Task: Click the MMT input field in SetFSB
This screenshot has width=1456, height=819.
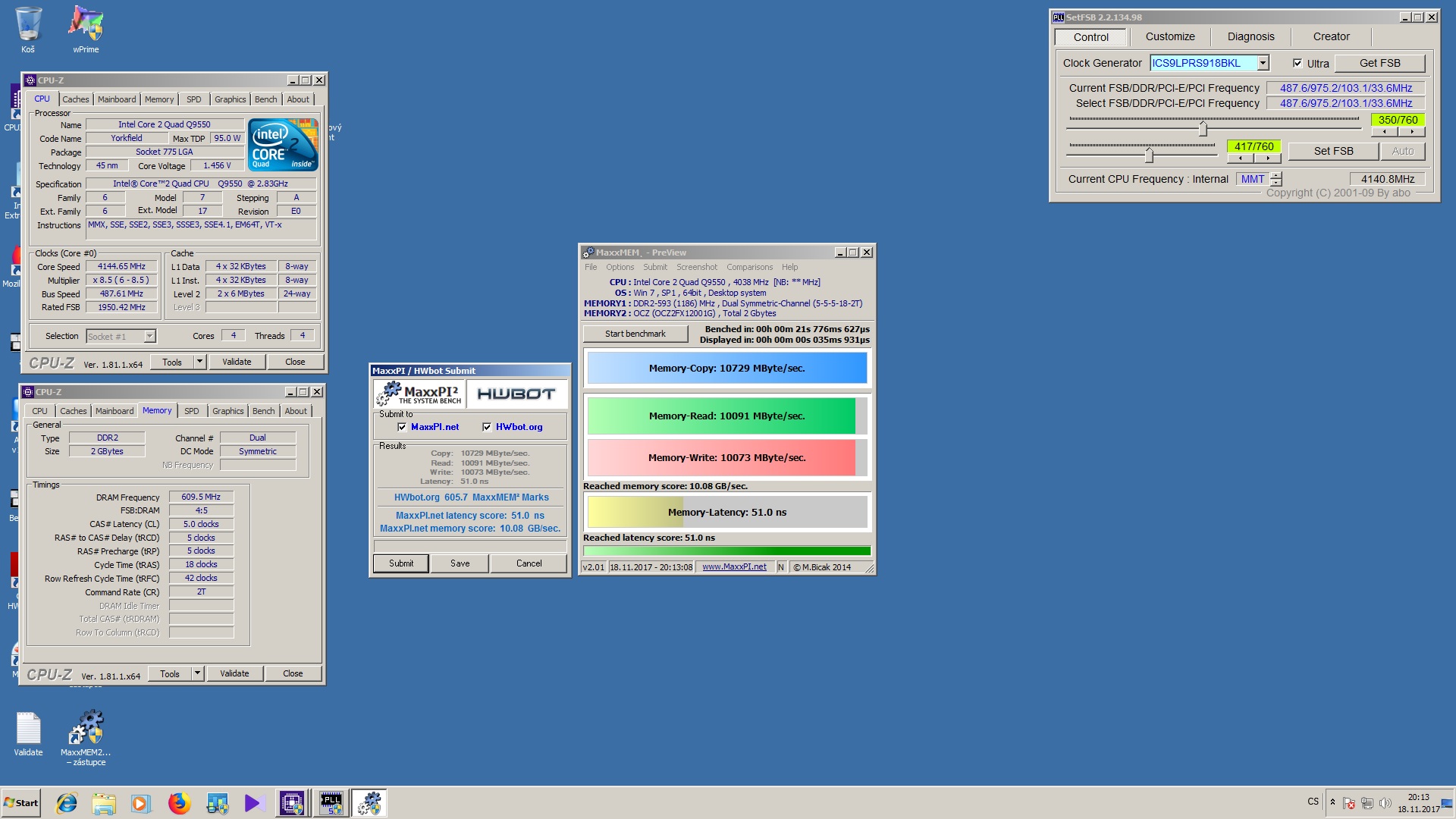Action: coord(1252,179)
